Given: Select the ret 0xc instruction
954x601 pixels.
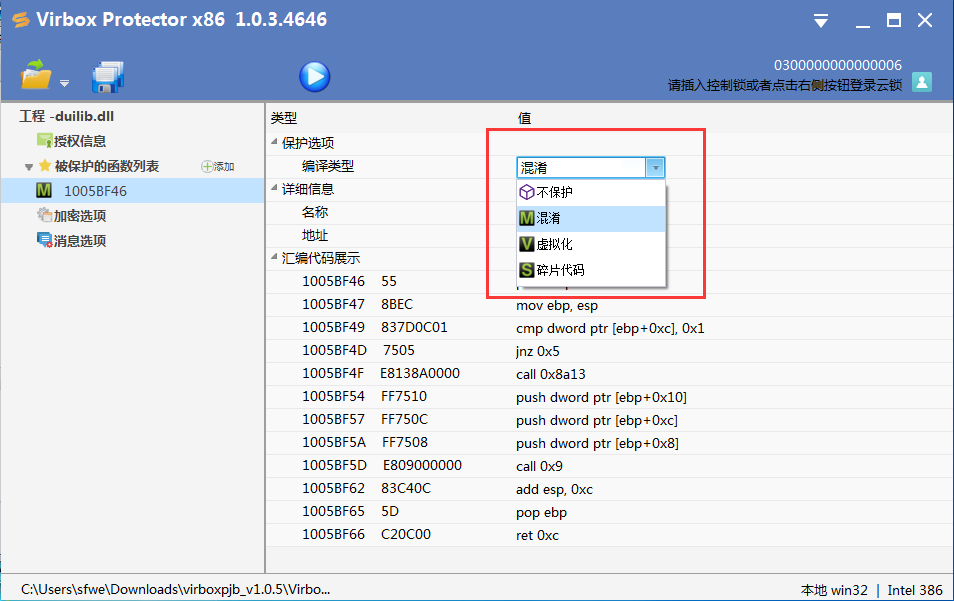Looking at the screenshot, I should (537, 536).
